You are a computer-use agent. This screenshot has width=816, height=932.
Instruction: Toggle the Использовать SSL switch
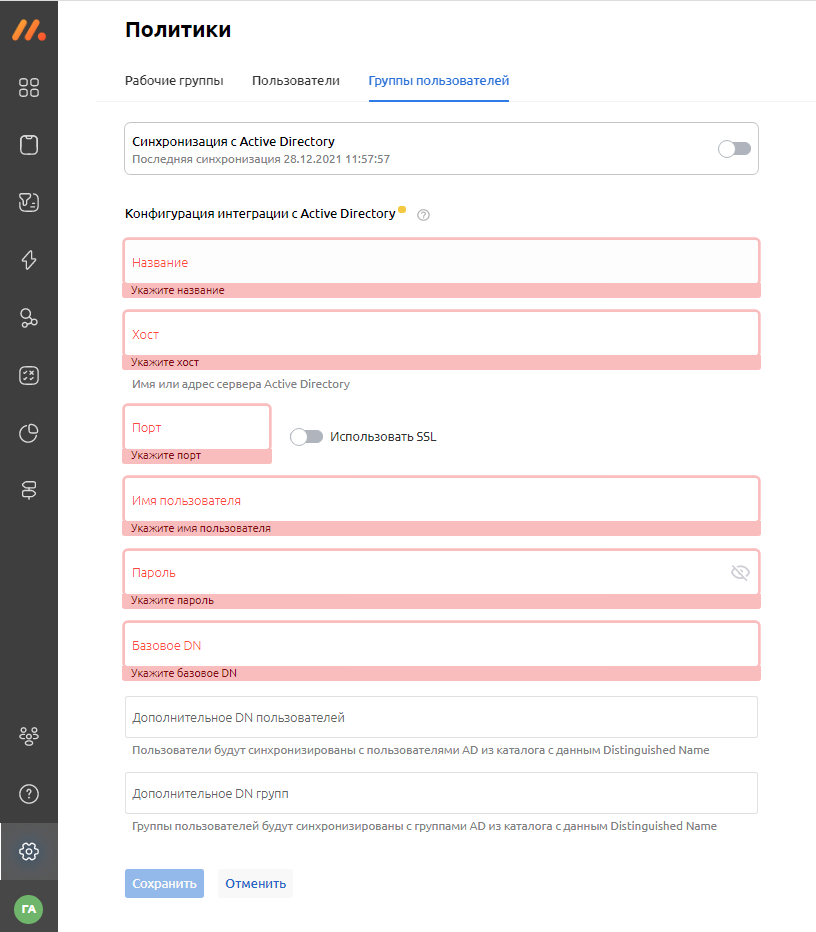(x=306, y=437)
